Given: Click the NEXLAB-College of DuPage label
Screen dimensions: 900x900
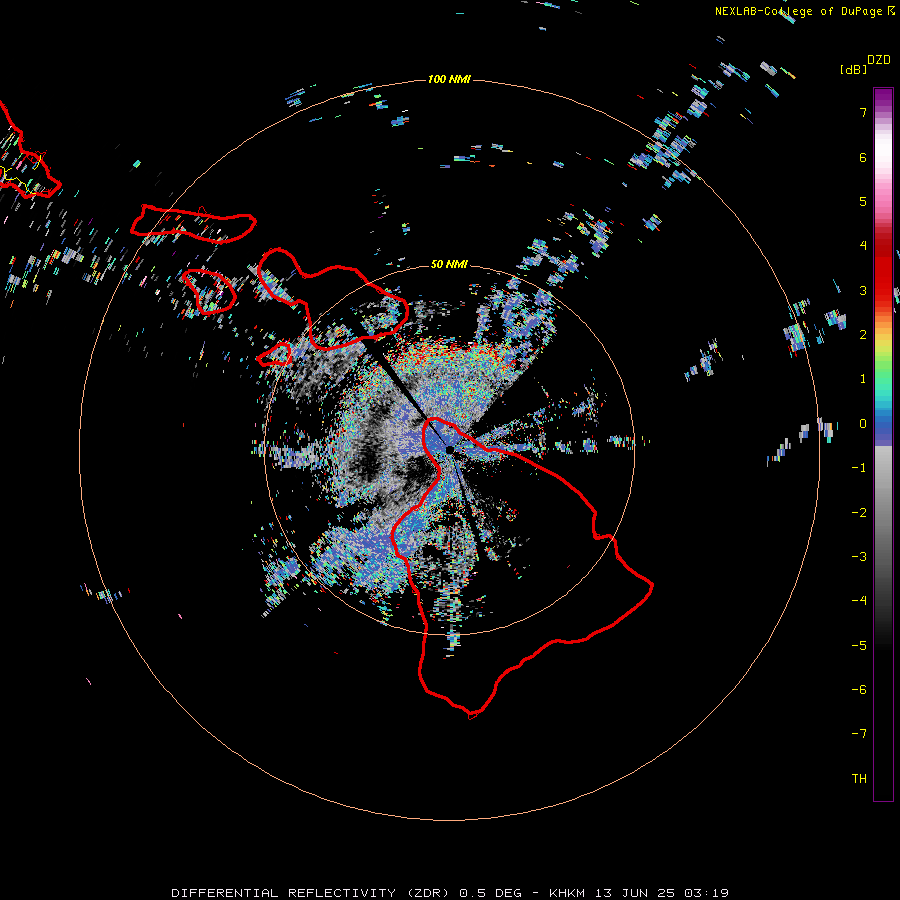Looking at the screenshot, I should click(x=798, y=11).
